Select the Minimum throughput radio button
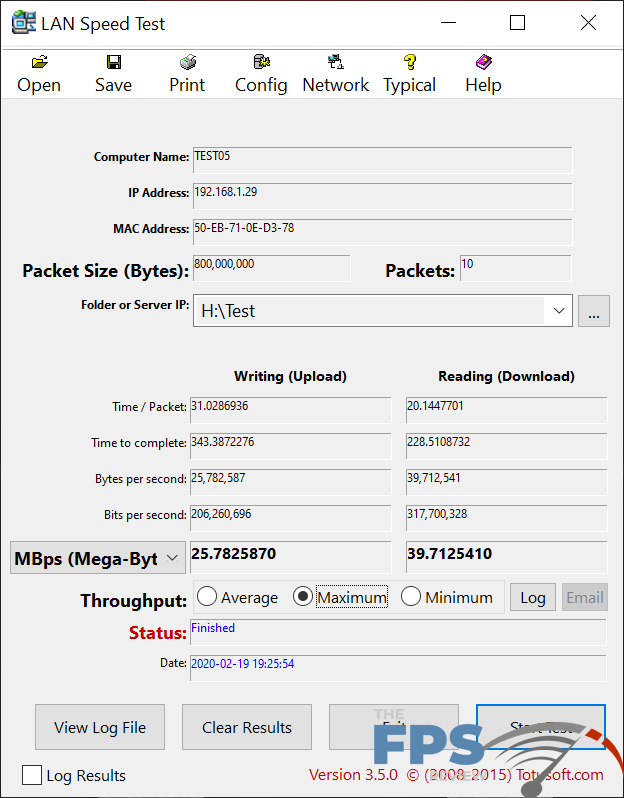The height and width of the screenshot is (798, 624). click(411, 596)
